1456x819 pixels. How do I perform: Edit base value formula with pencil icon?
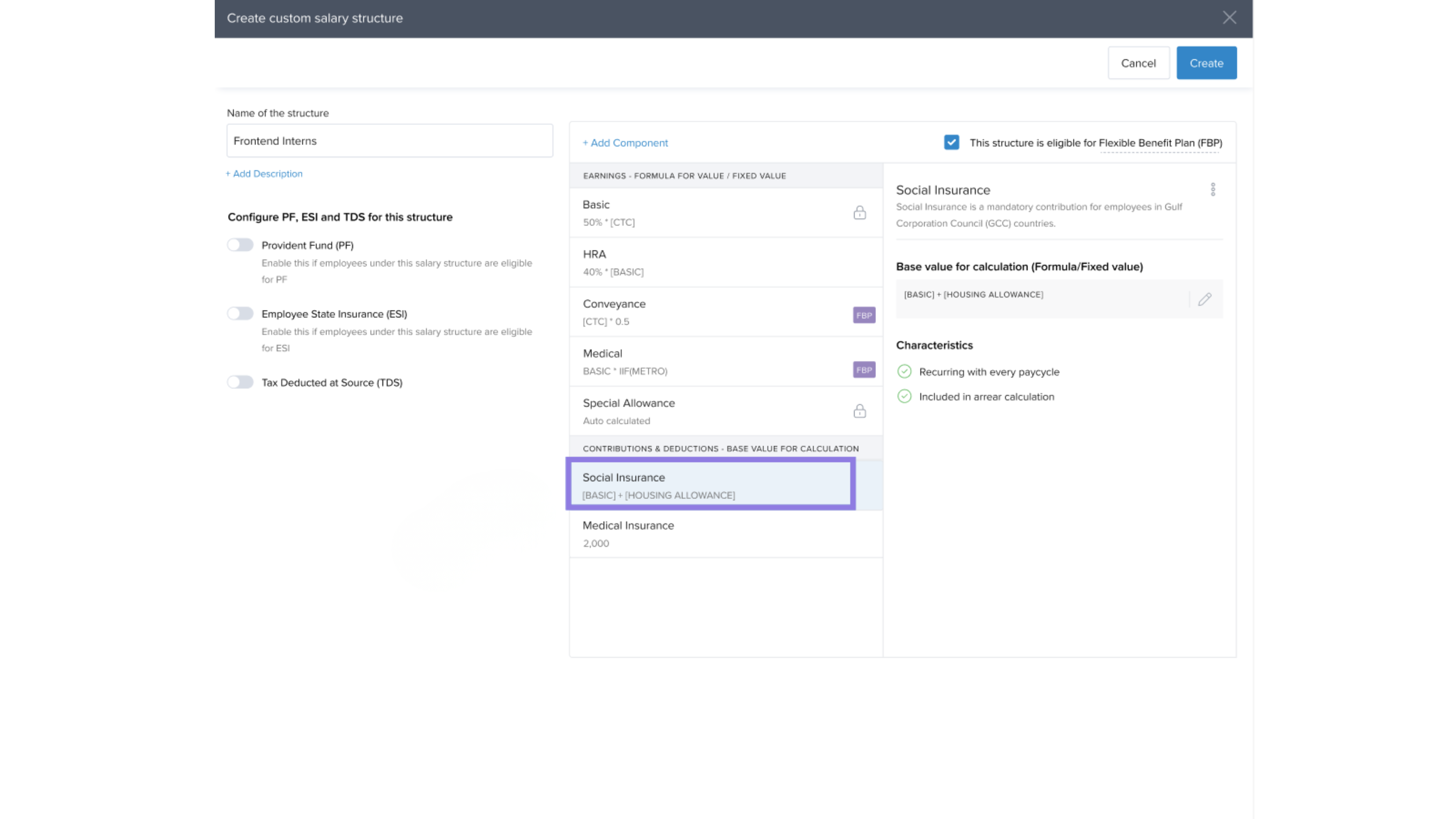pos(1205,299)
